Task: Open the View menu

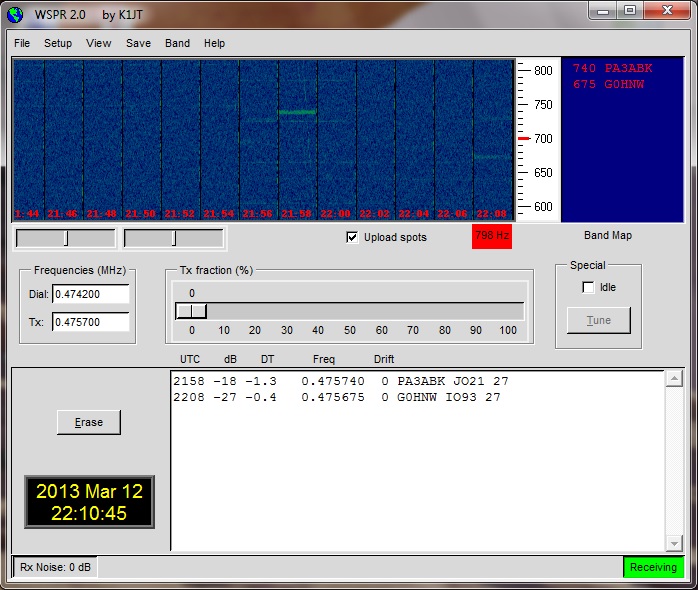Action: pyautogui.click(x=99, y=43)
